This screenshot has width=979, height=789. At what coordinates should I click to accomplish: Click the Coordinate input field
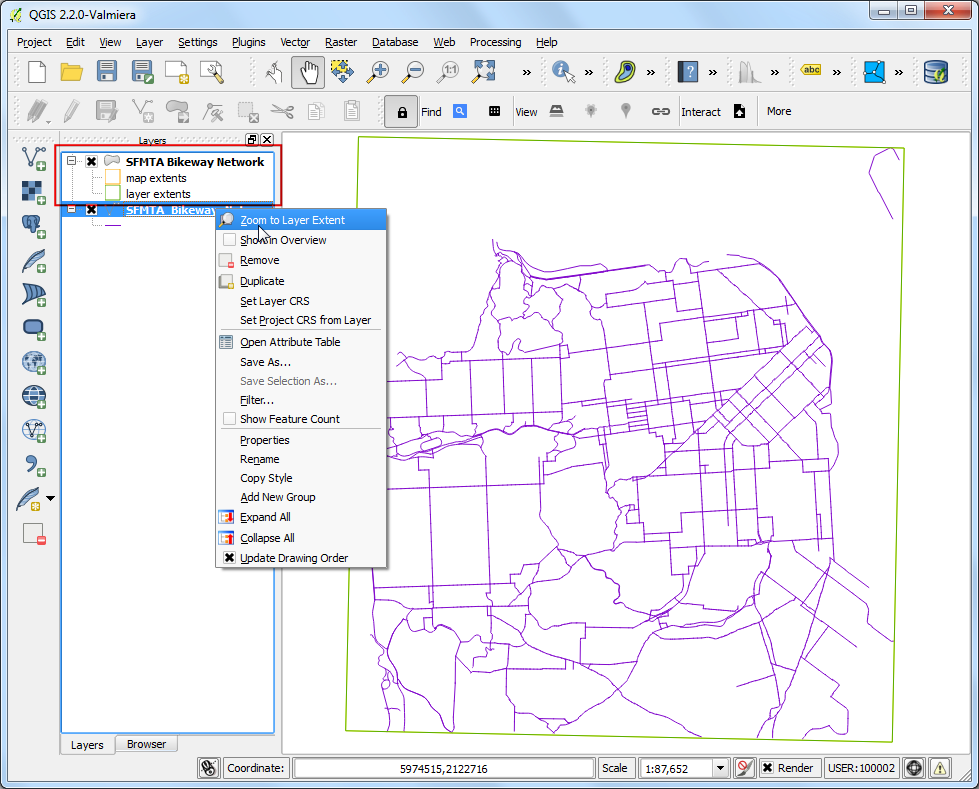443,768
